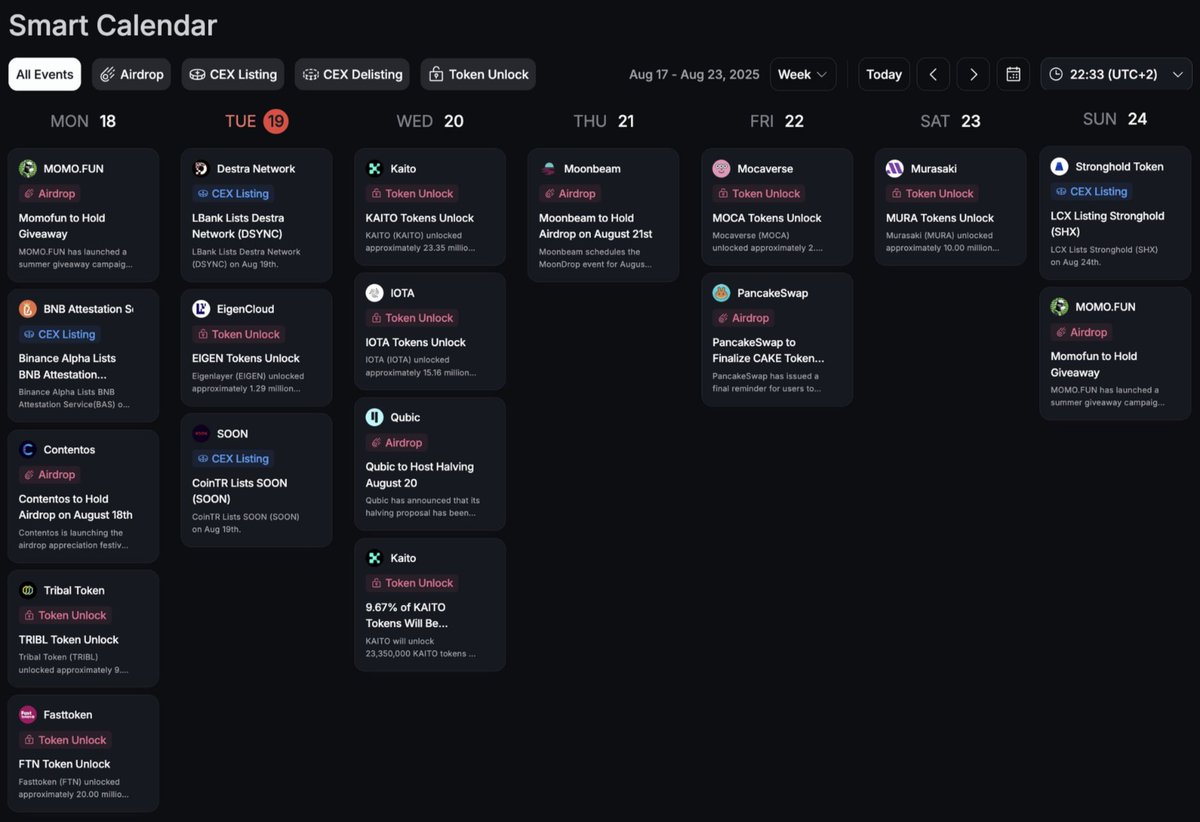This screenshot has width=1200, height=822.
Task: Click the CEX Listing tag on Destra Network
Action: 233,193
